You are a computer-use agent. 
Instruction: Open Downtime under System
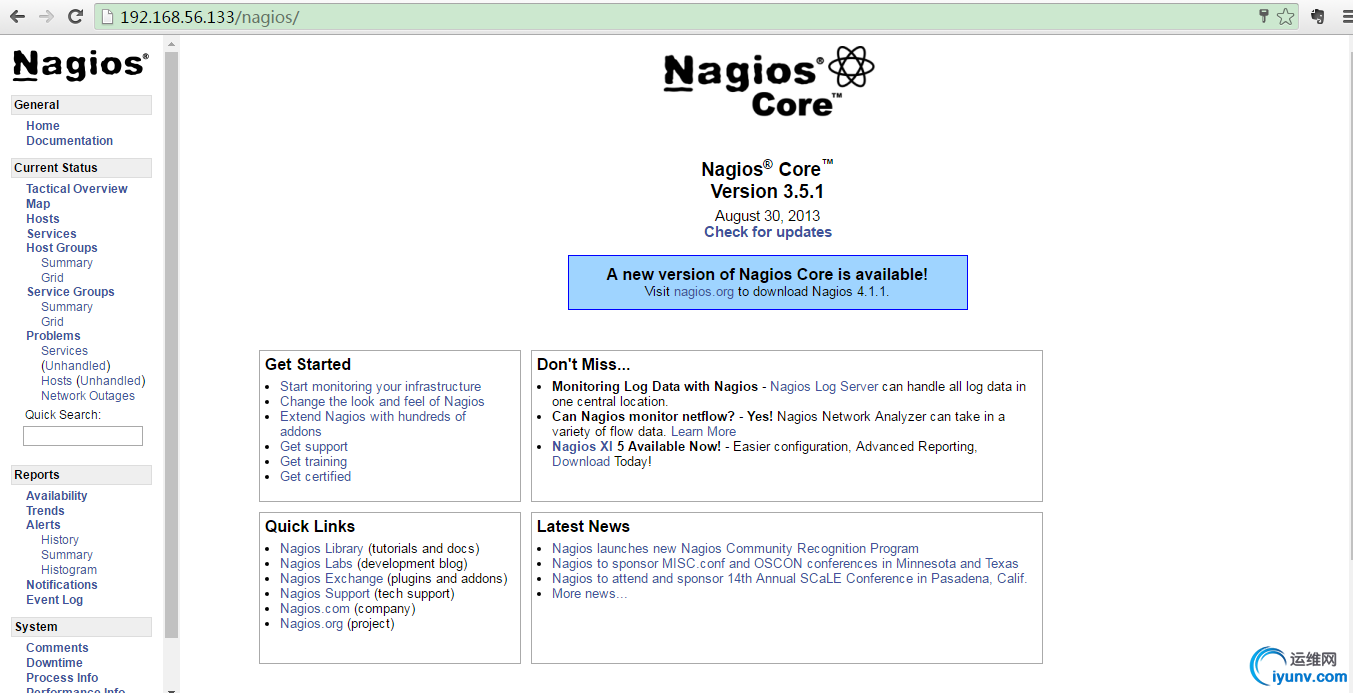click(x=54, y=663)
